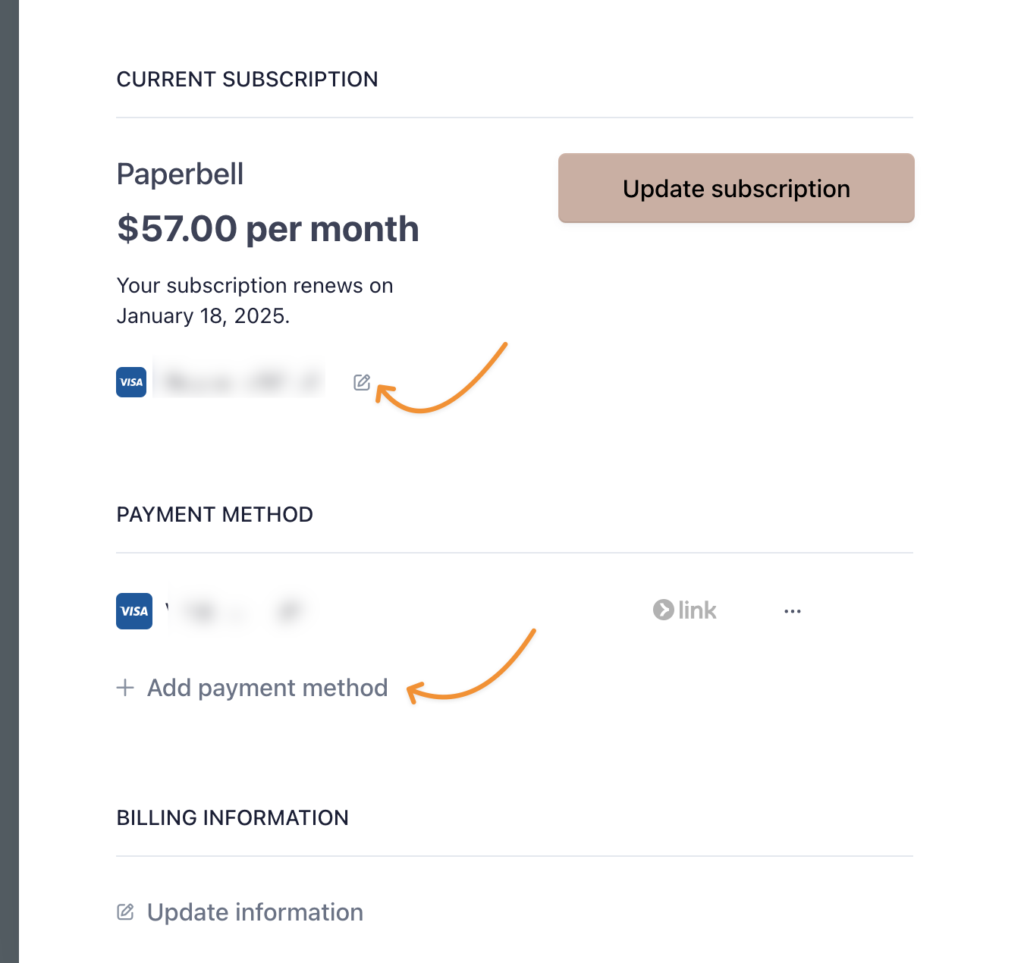The width and height of the screenshot is (1024, 963).
Task: Choose the Add payment method link
Action: click(x=267, y=688)
